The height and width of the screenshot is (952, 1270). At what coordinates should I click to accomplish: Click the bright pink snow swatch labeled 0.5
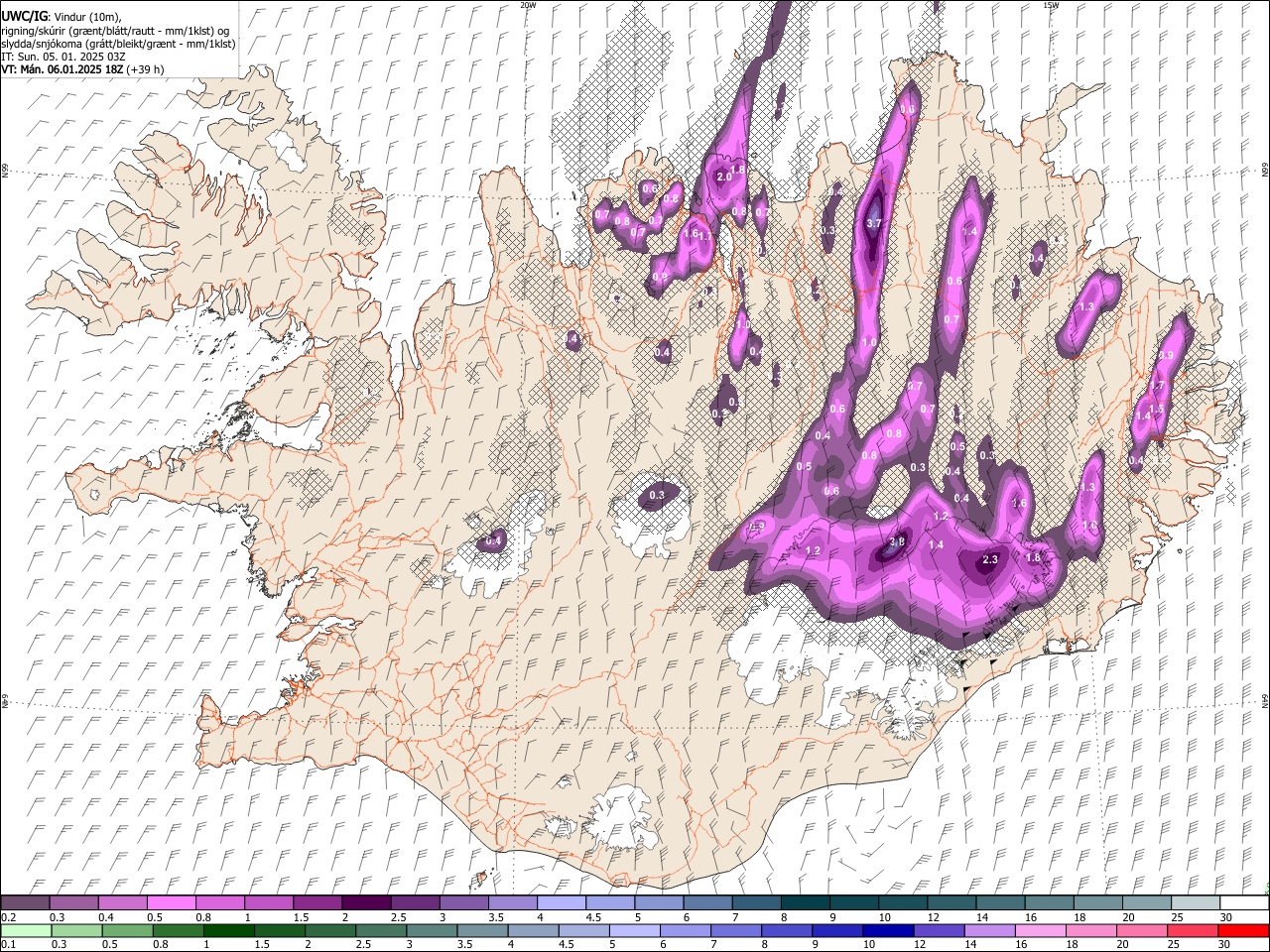click(171, 902)
